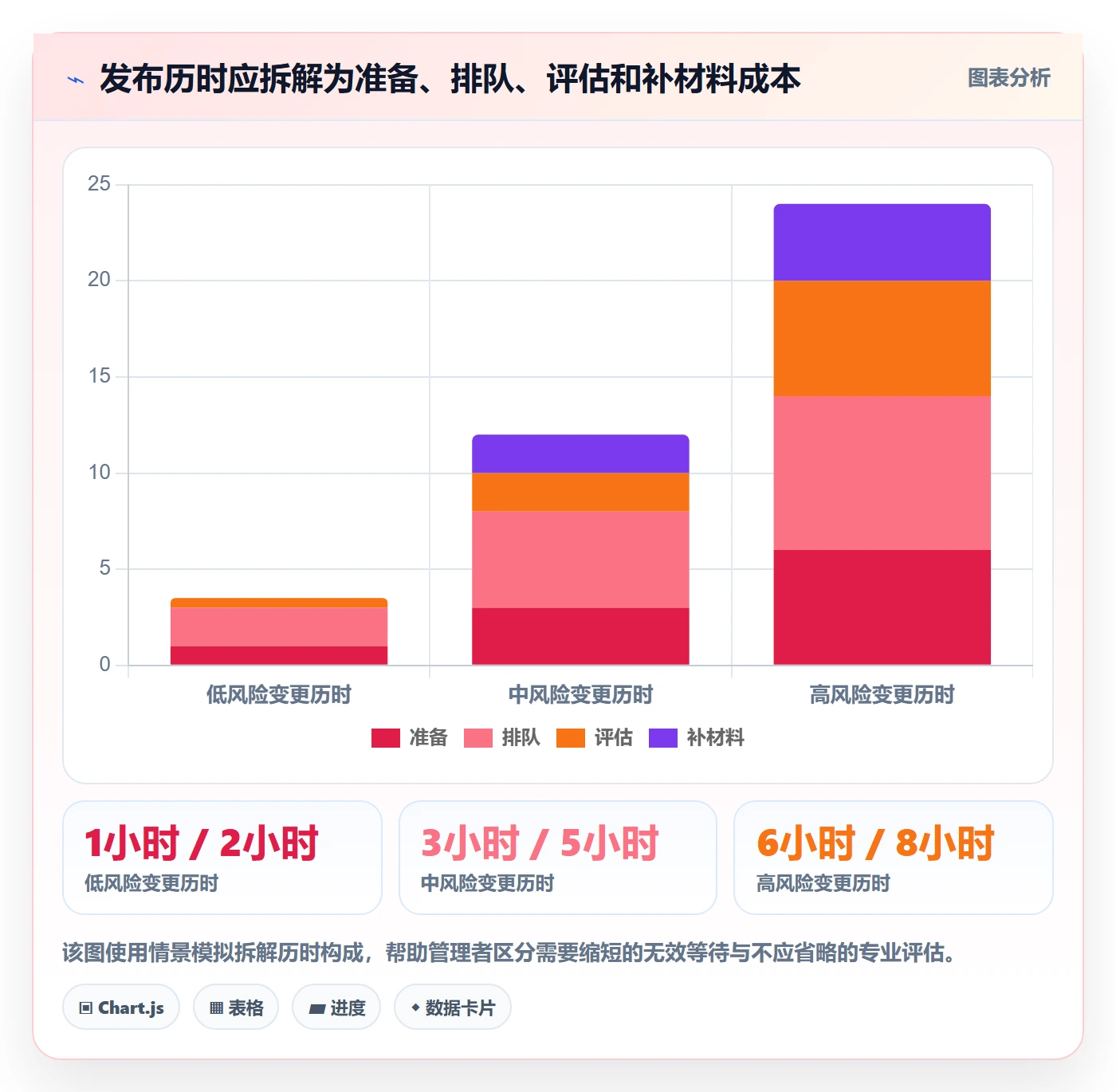Click the 图表分析 label in the header

(x=1008, y=78)
